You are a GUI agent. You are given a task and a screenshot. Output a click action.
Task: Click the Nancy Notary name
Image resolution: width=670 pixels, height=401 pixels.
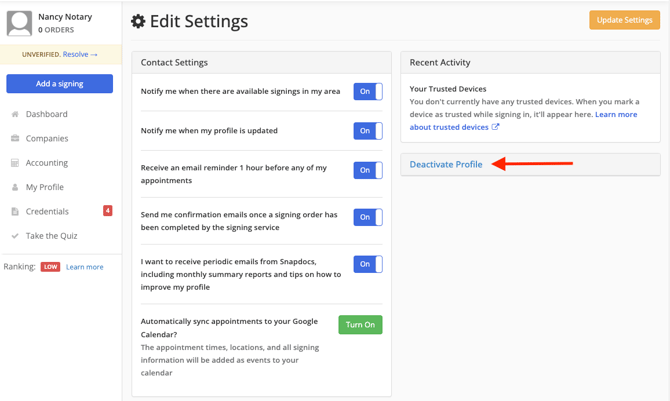(65, 17)
